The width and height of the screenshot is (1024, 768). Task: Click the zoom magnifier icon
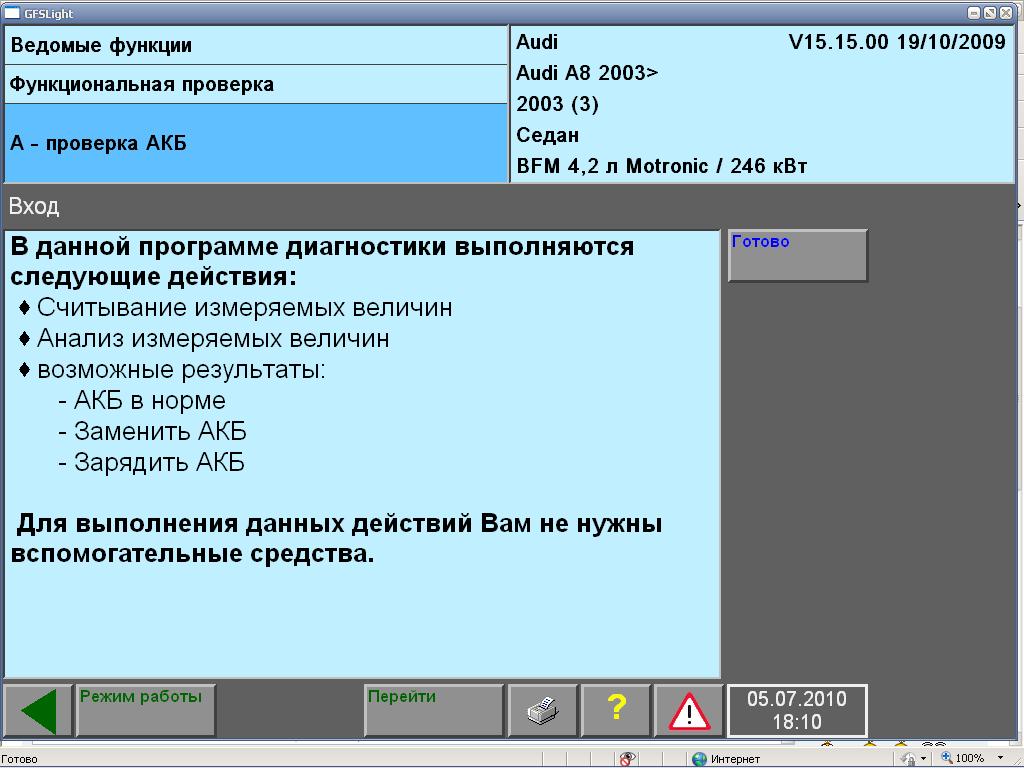946,759
